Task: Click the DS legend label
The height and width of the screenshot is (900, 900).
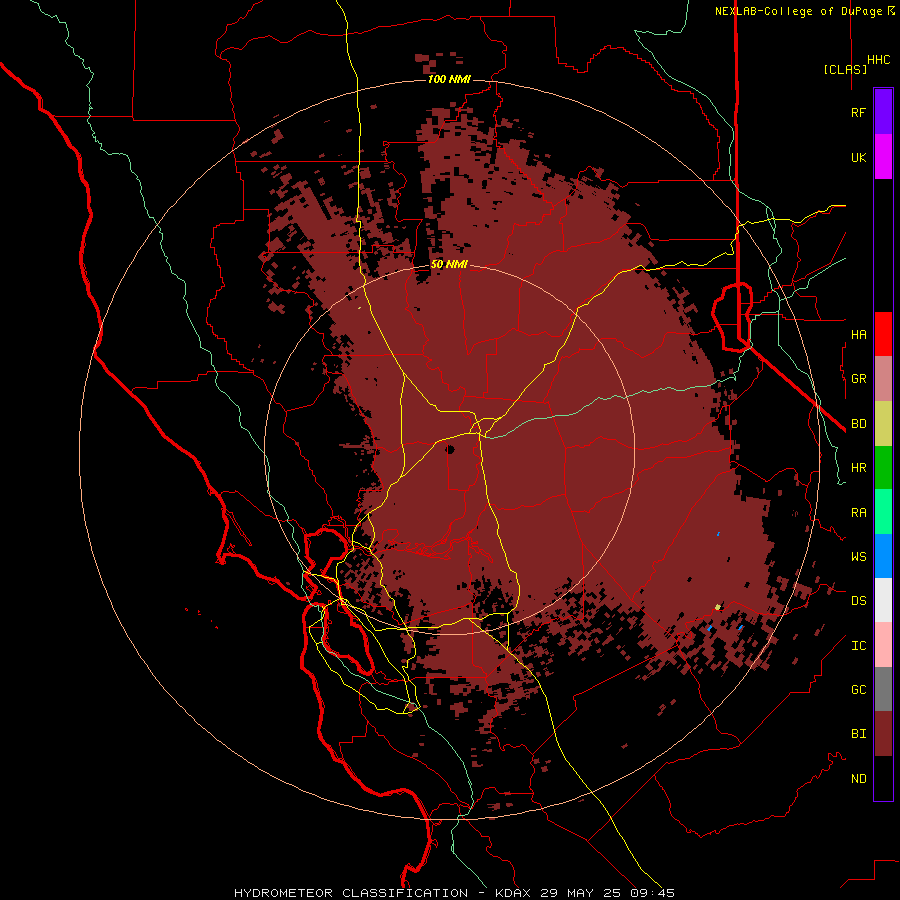Action: click(858, 601)
